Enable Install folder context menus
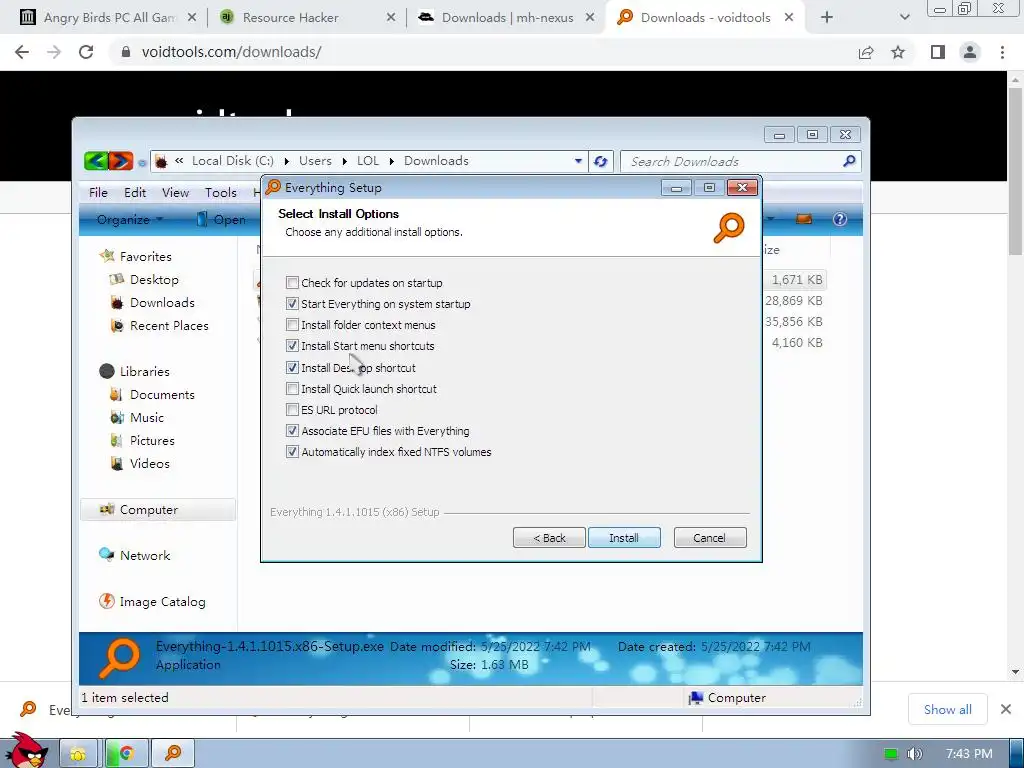1024x768 pixels. pyautogui.click(x=293, y=325)
